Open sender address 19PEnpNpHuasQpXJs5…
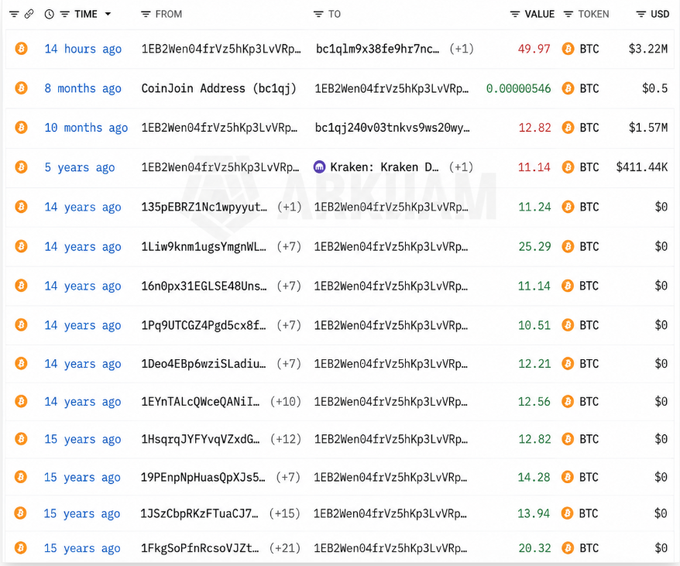 coord(203,478)
